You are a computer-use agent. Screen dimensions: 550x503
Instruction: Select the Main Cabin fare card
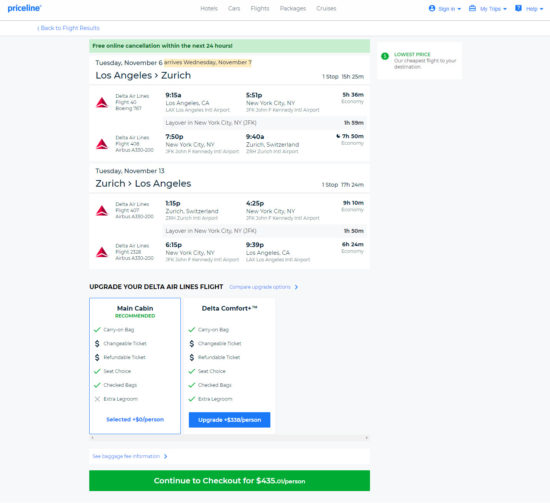(x=135, y=366)
